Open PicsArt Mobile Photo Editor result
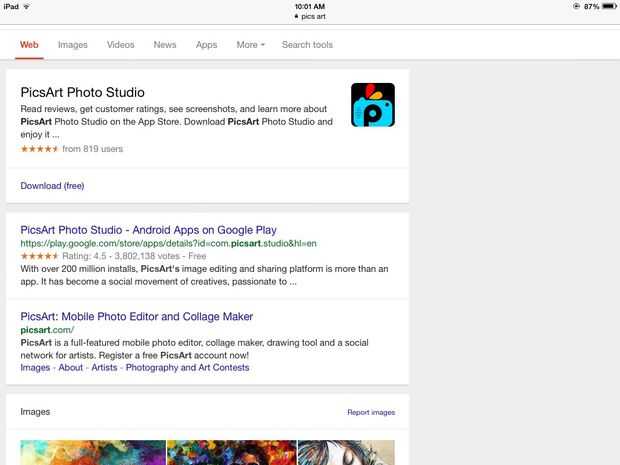This screenshot has height=465, width=620. click(136, 316)
